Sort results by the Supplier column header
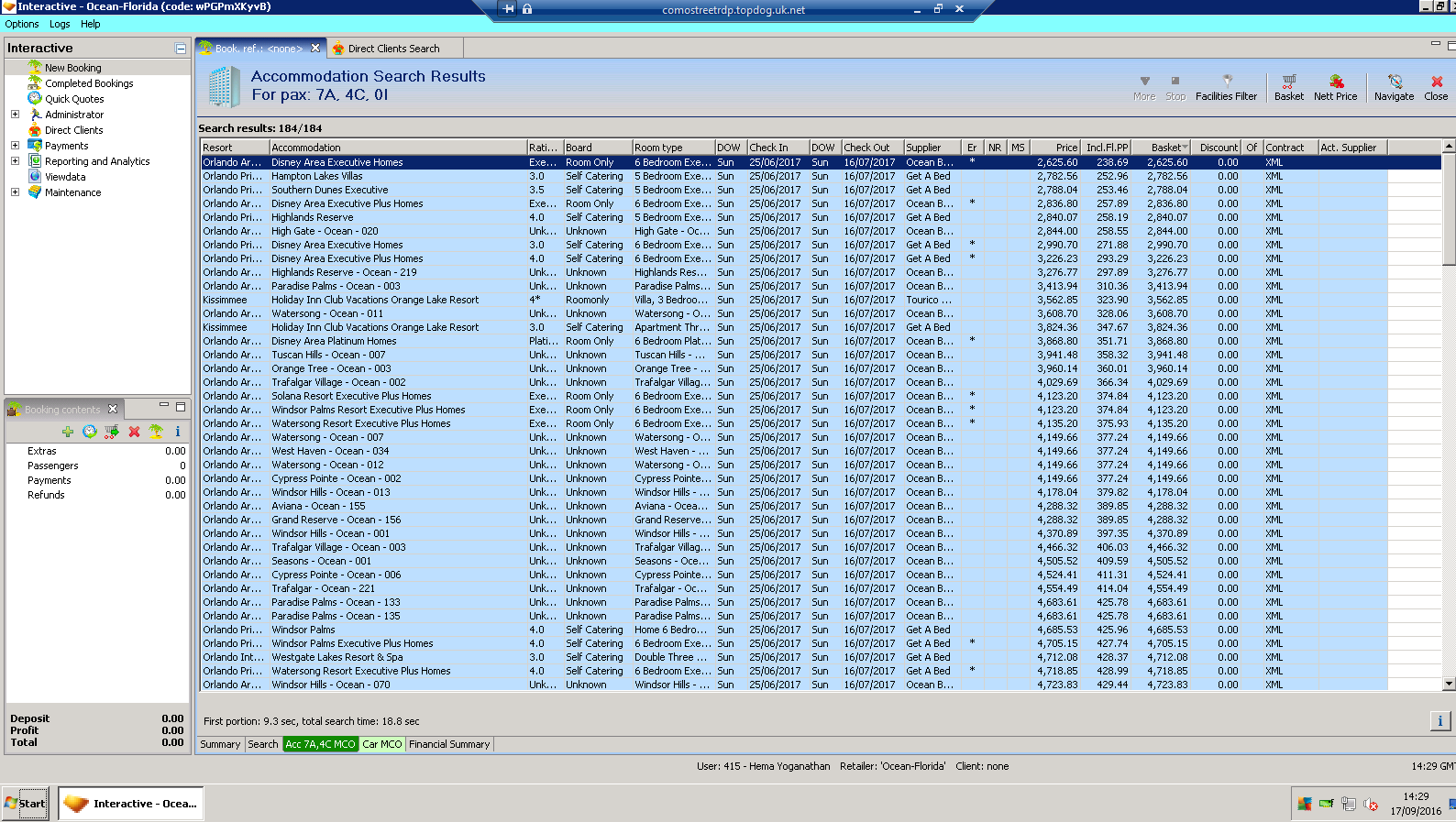Screen dimensions: 1456x822 [x=932, y=148]
